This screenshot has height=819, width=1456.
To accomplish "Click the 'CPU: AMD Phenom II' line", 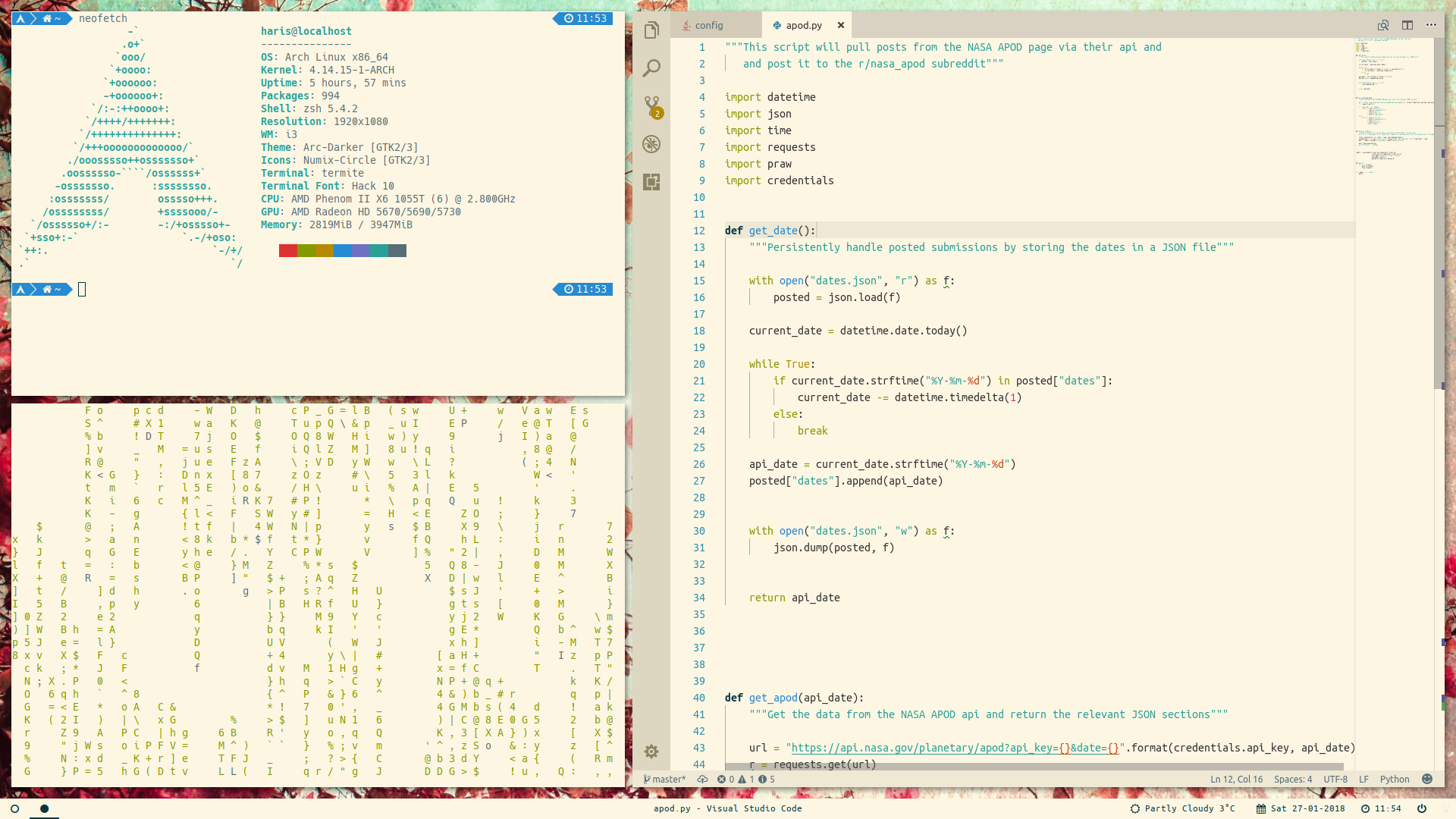I will coord(388,199).
